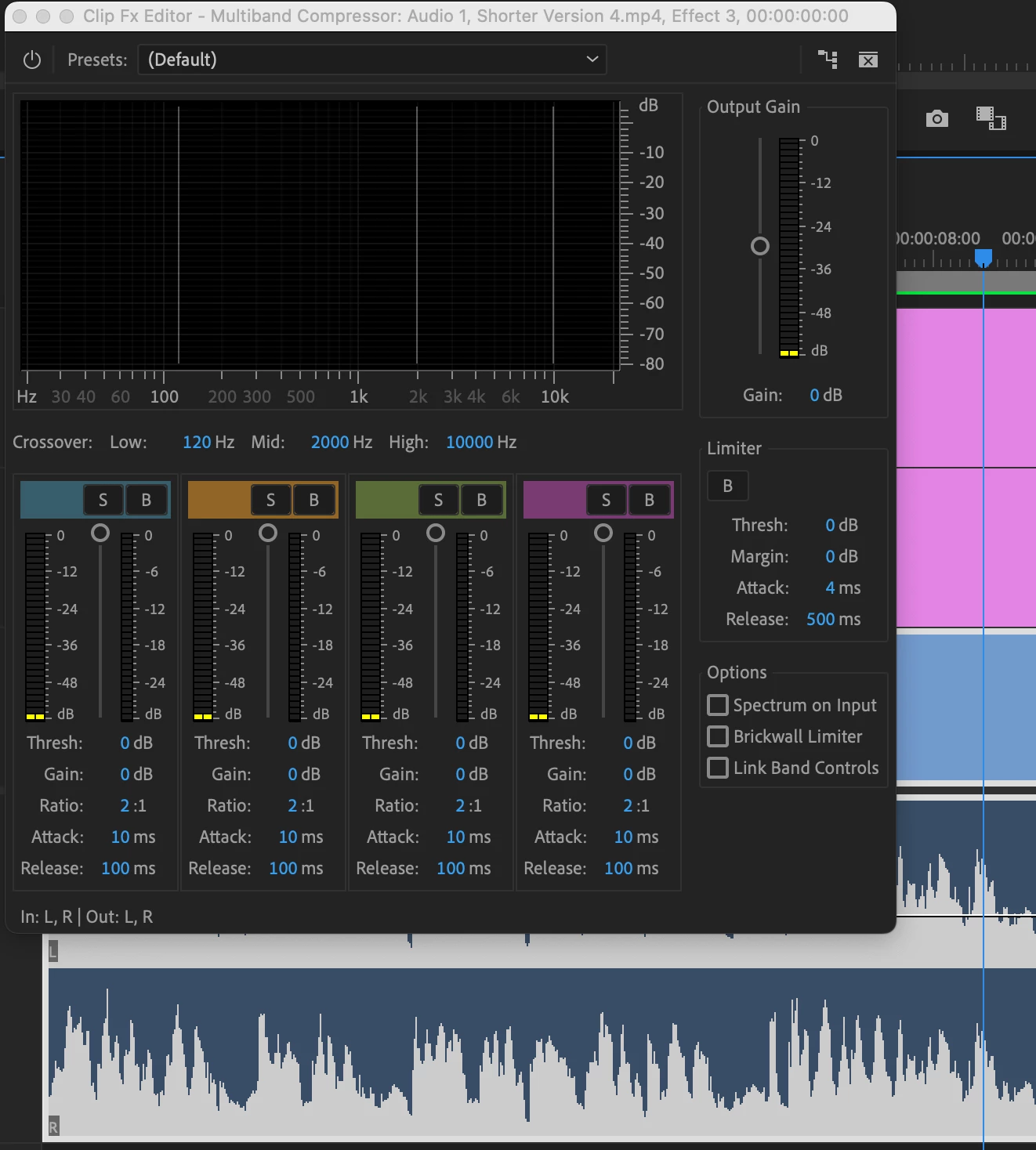The image size is (1036, 1150).
Task: Enable Brickwall Limiter checkbox
Action: pos(718,736)
